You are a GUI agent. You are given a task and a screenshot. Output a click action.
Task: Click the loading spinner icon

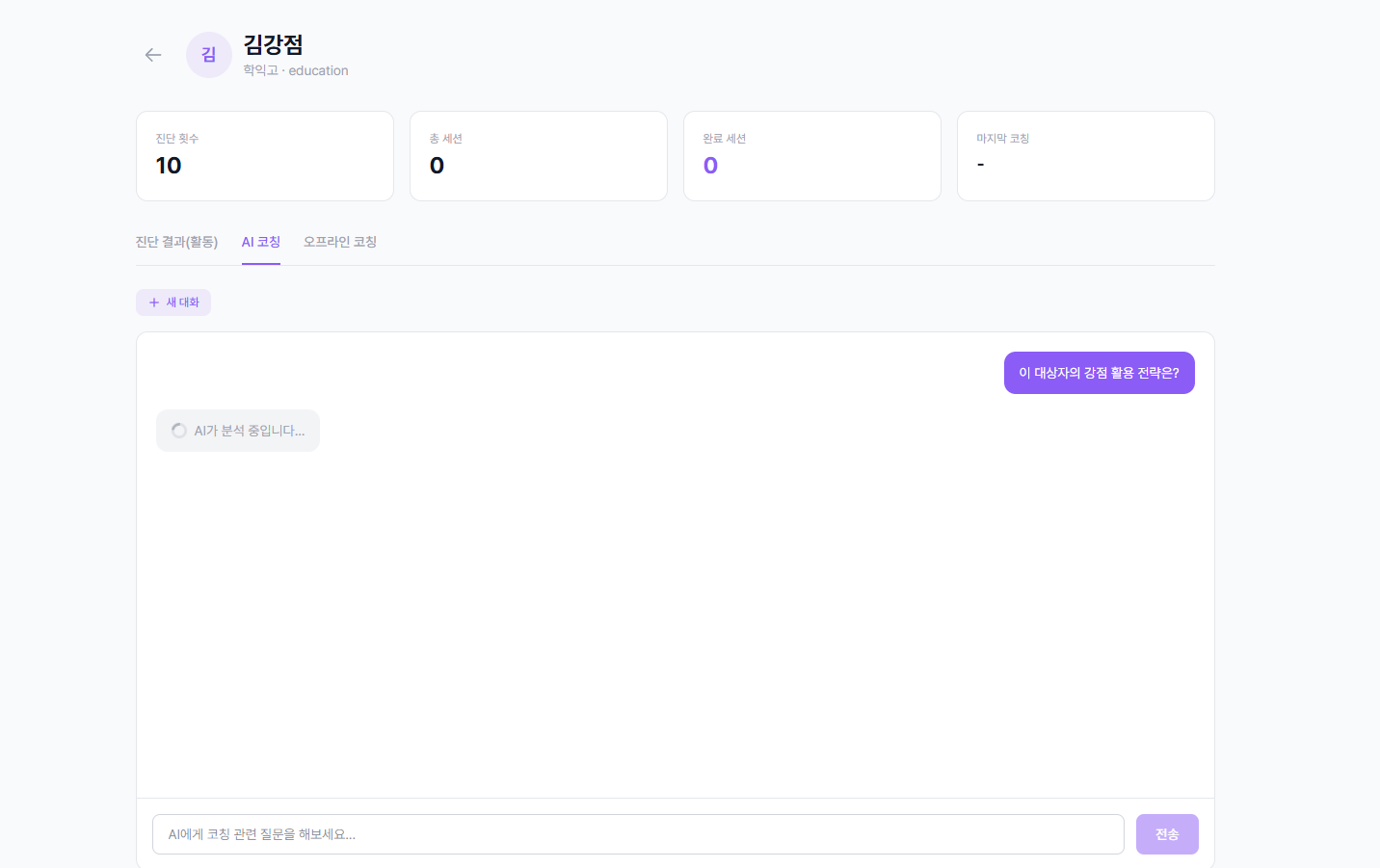pos(179,431)
